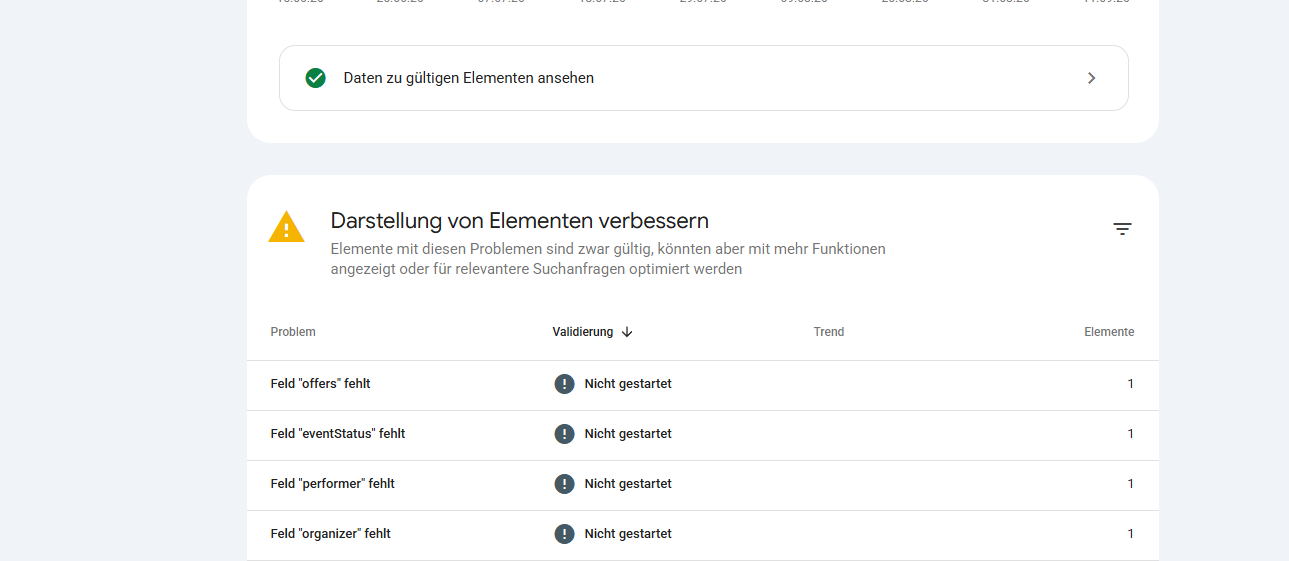Screen dimensions: 1289x561
Task: Click the Trend column header
Action: (829, 332)
